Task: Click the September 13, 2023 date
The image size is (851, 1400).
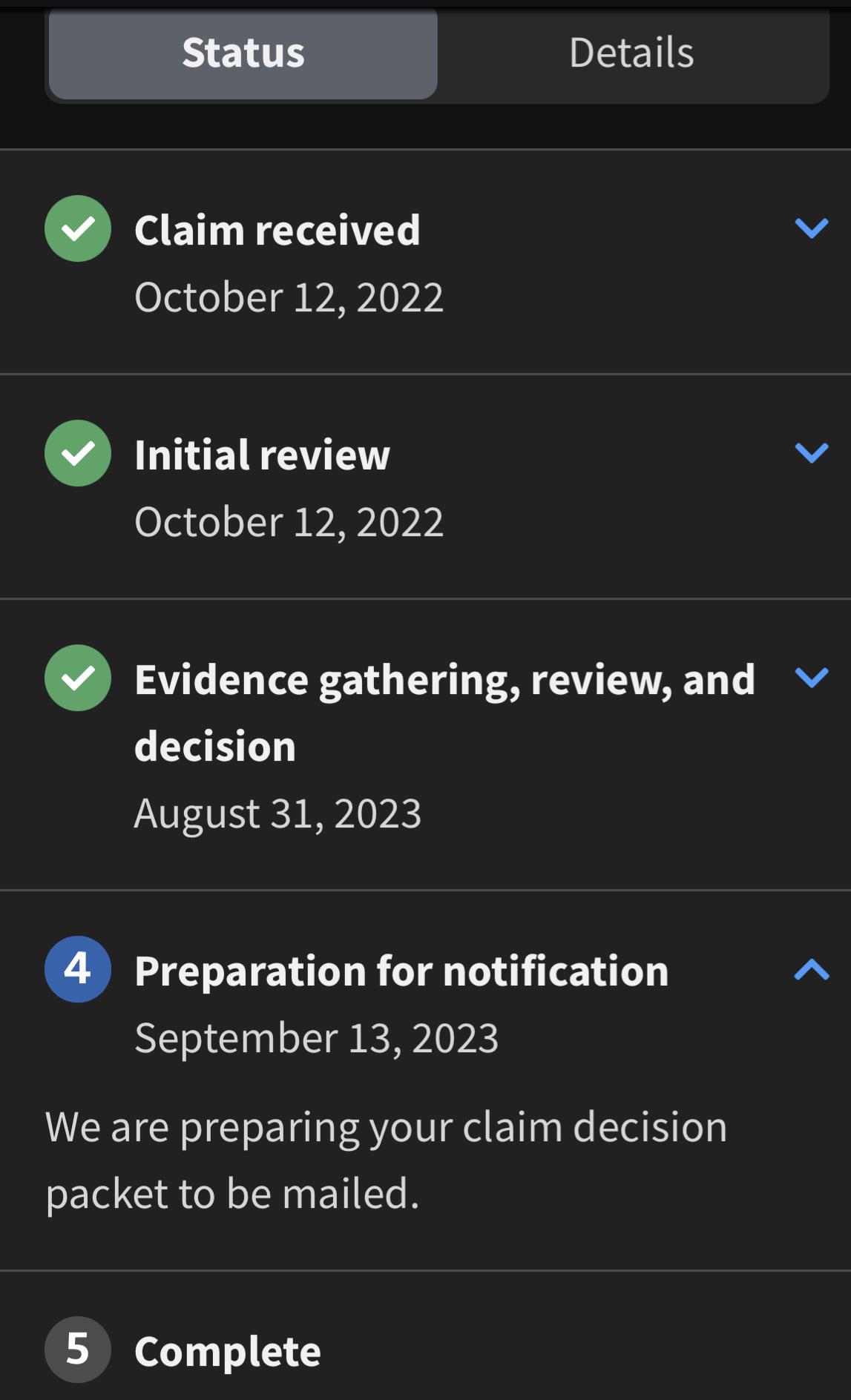Action: click(316, 1038)
